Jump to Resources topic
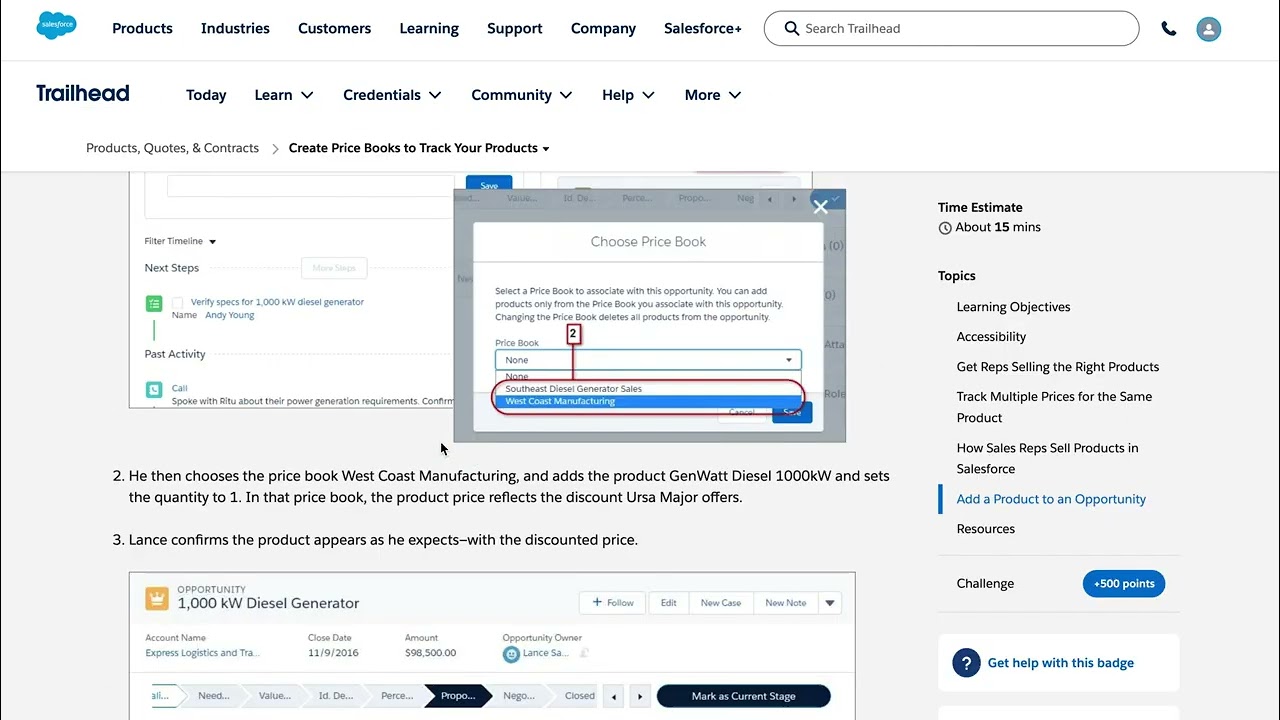The width and height of the screenshot is (1280, 720). [x=985, y=529]
